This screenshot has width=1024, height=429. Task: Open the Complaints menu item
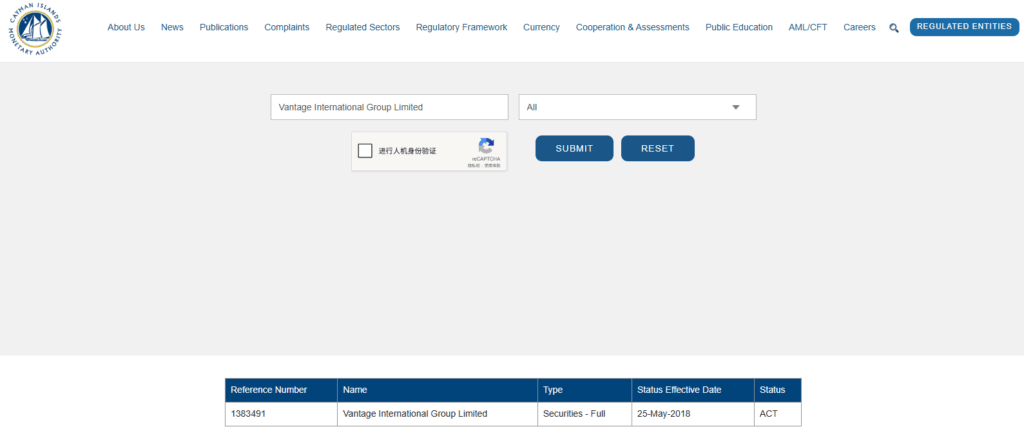click(287, 27)
